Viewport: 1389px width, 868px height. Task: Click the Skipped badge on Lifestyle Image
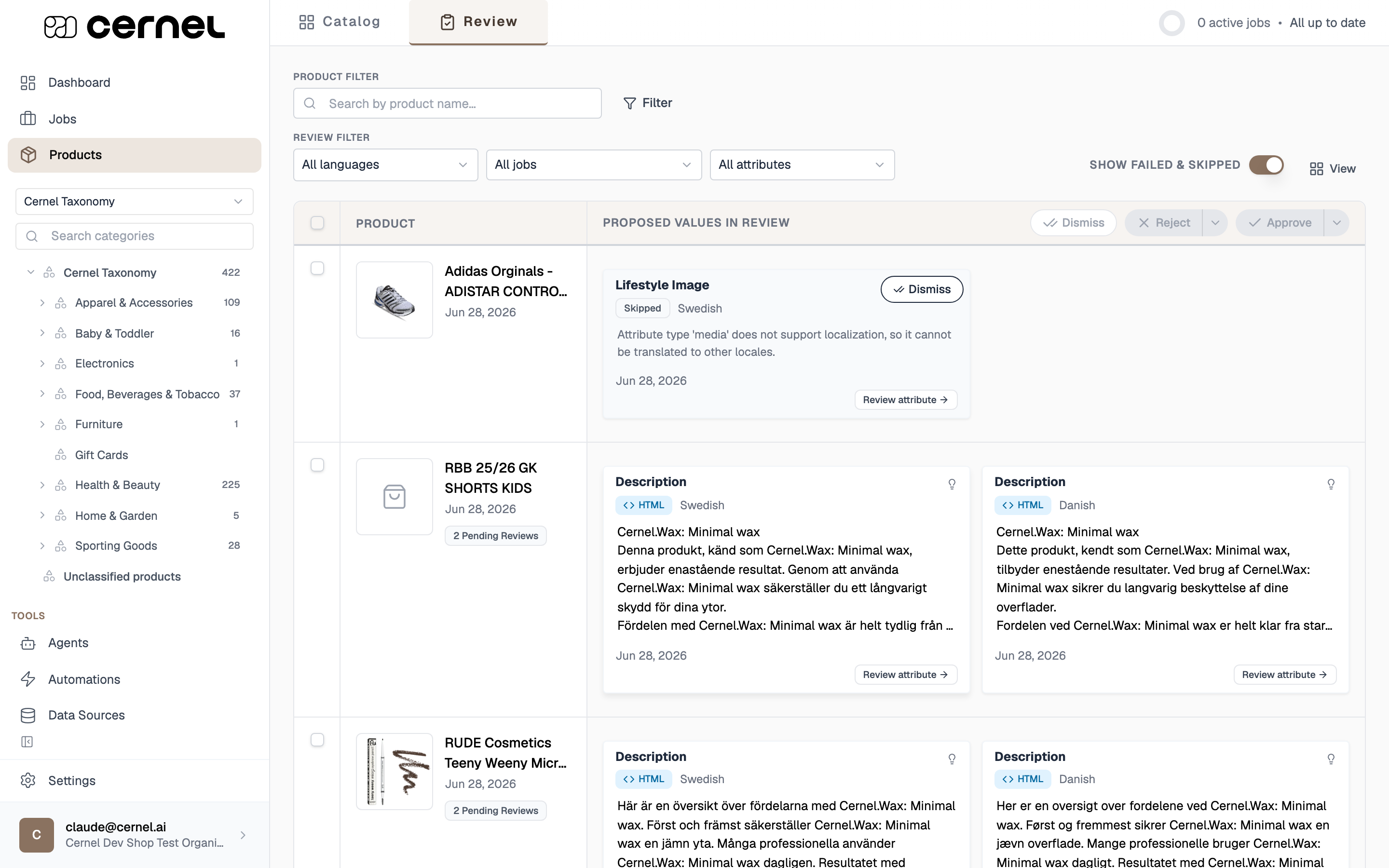(642, 308)
